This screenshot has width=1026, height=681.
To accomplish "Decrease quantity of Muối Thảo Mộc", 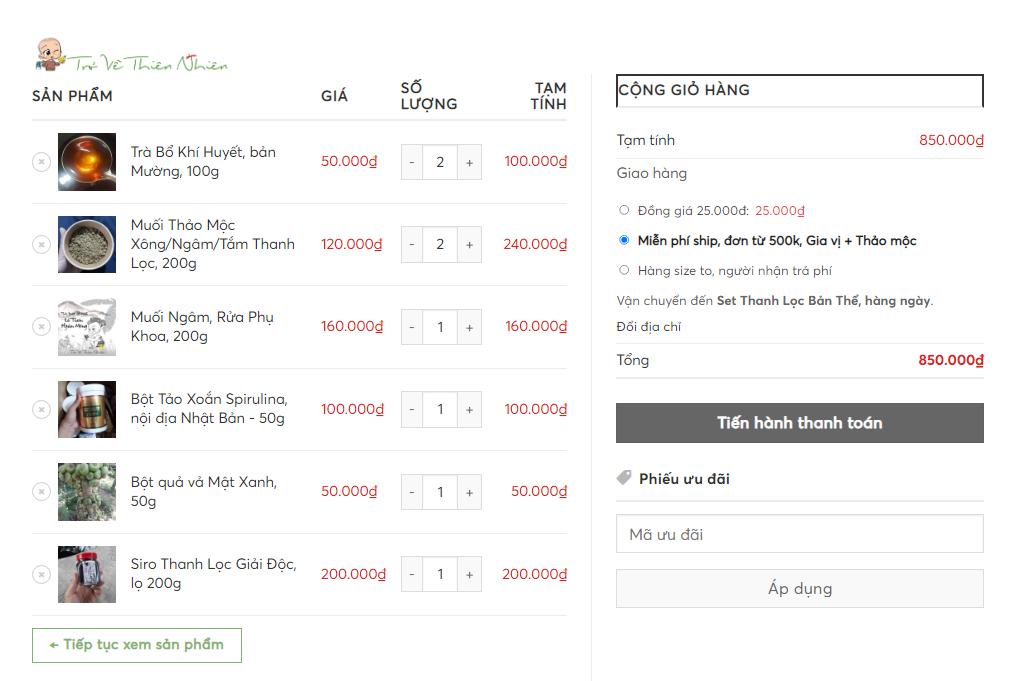I will click(x=412, y=245).
